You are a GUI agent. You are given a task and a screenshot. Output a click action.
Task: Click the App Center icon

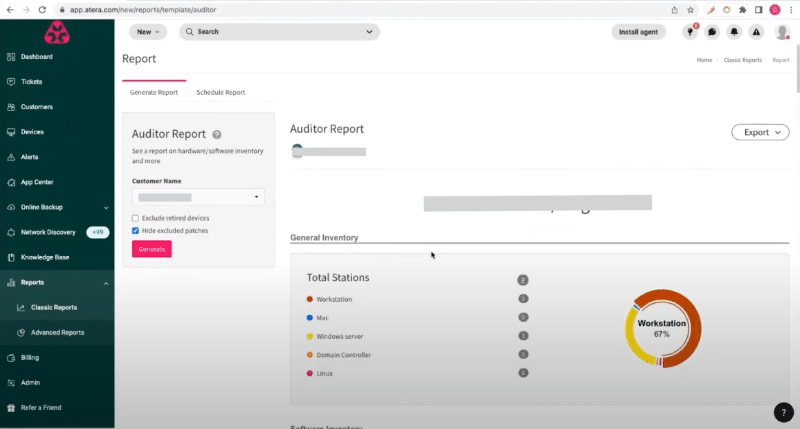pos(11,182)
